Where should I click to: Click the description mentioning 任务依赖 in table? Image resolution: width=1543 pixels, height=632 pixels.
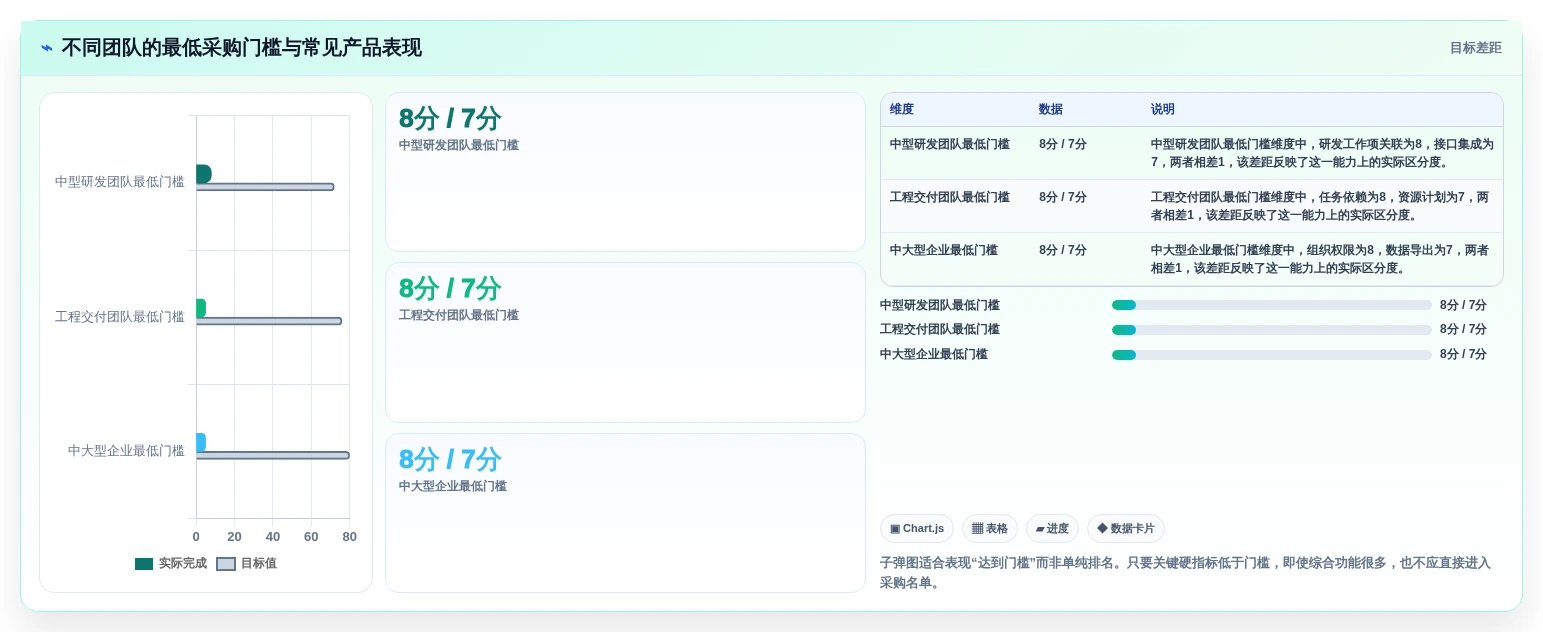click(x=1320, y=206)
